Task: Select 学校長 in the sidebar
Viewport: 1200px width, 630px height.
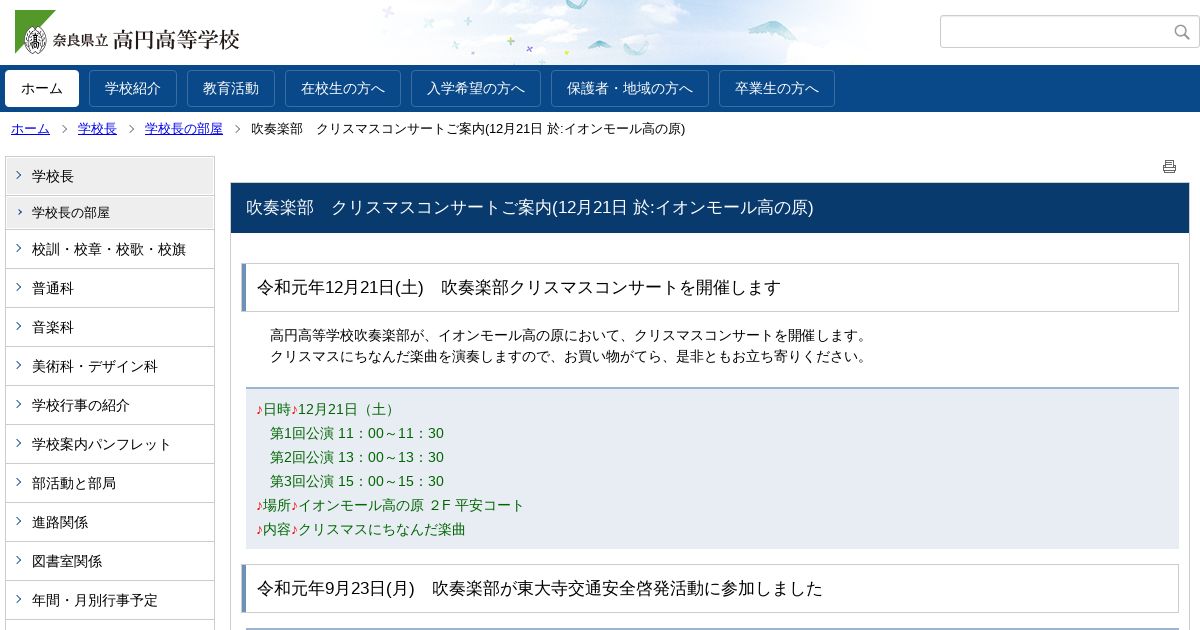Action: point(110,176)
